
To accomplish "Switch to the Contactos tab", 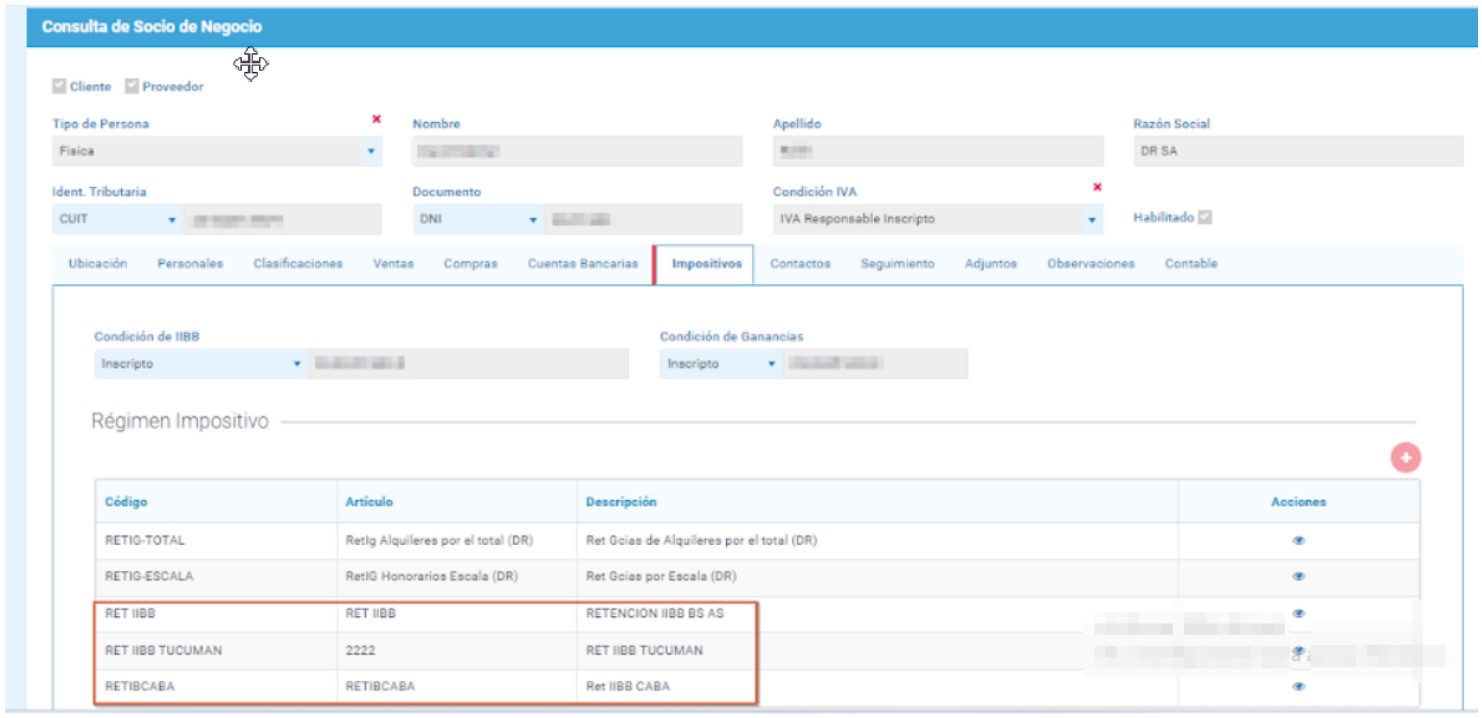I will 800,264.
